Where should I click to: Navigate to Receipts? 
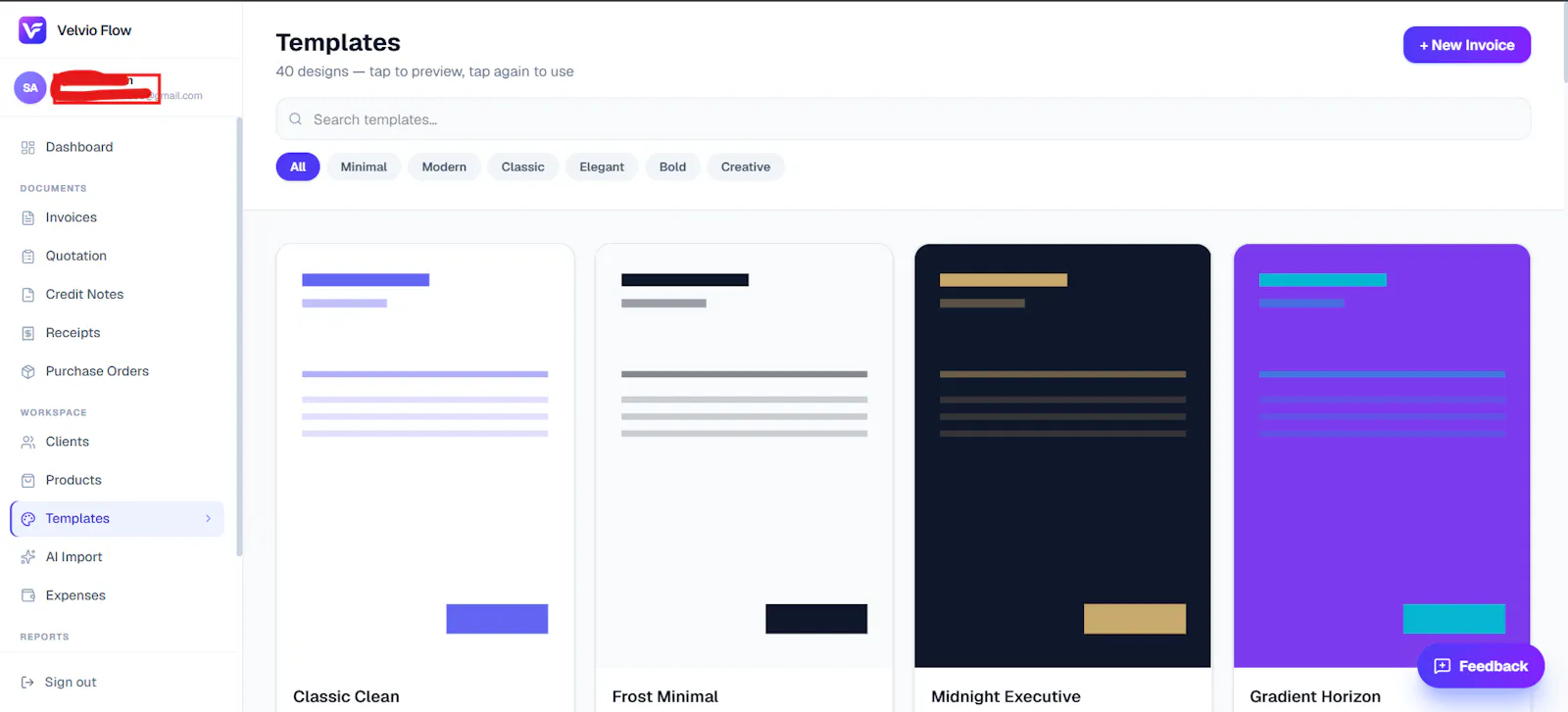tap(119, 333)
